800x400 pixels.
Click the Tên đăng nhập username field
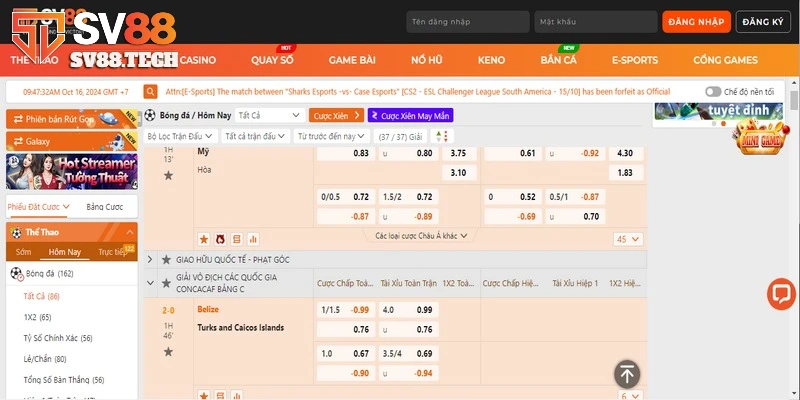point(464,22)
